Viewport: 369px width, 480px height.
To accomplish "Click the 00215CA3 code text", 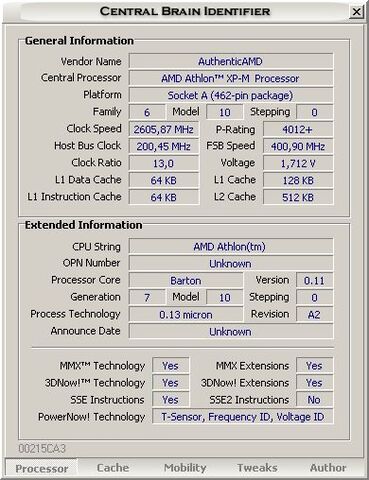I will [x=42, y=448].
